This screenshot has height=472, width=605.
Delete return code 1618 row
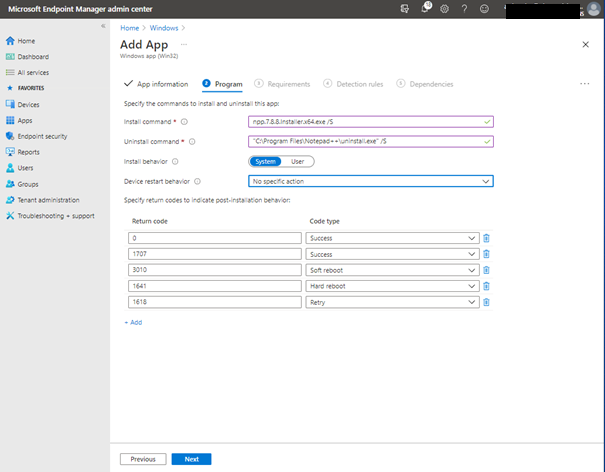coord(486,302)
